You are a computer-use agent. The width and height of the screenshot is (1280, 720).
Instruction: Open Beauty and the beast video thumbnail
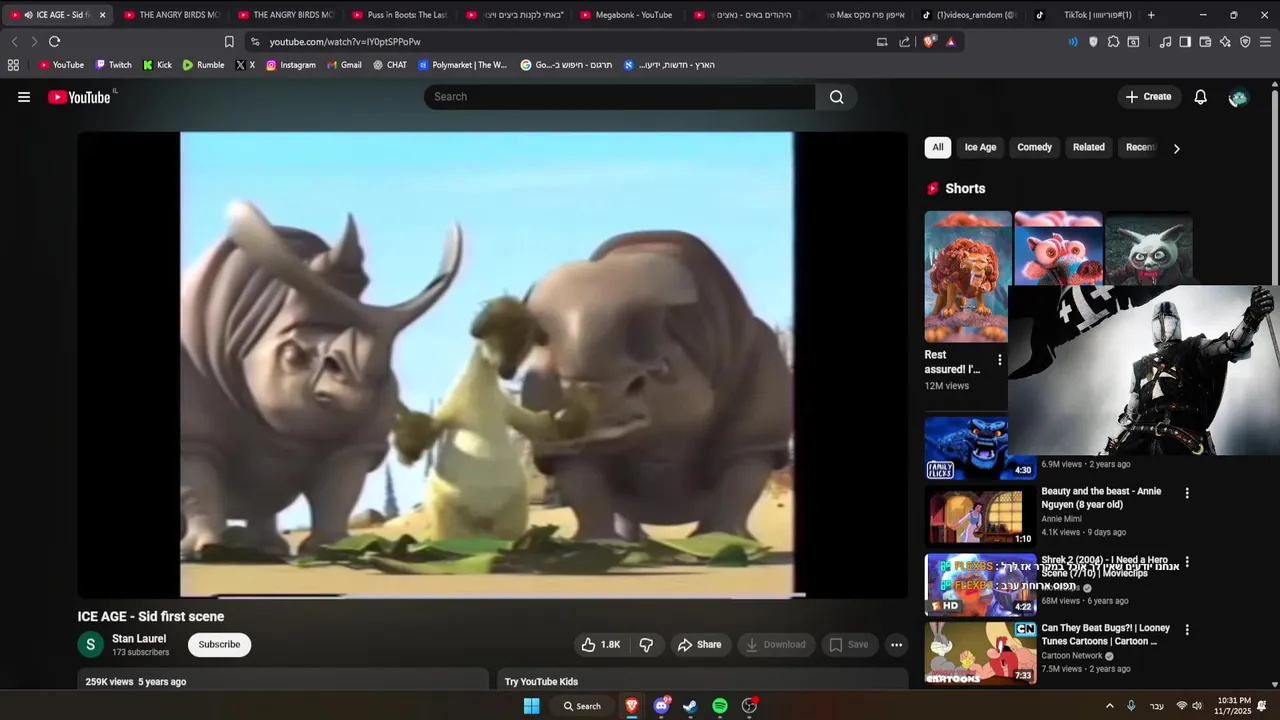[x=981, y=515]
